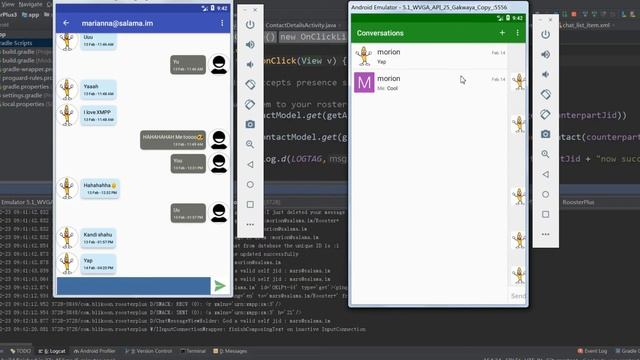This screenshot has height=360, width=640.
Task: Tap Overview square on left emulator toolbar
Action: (x=250, y=204)
